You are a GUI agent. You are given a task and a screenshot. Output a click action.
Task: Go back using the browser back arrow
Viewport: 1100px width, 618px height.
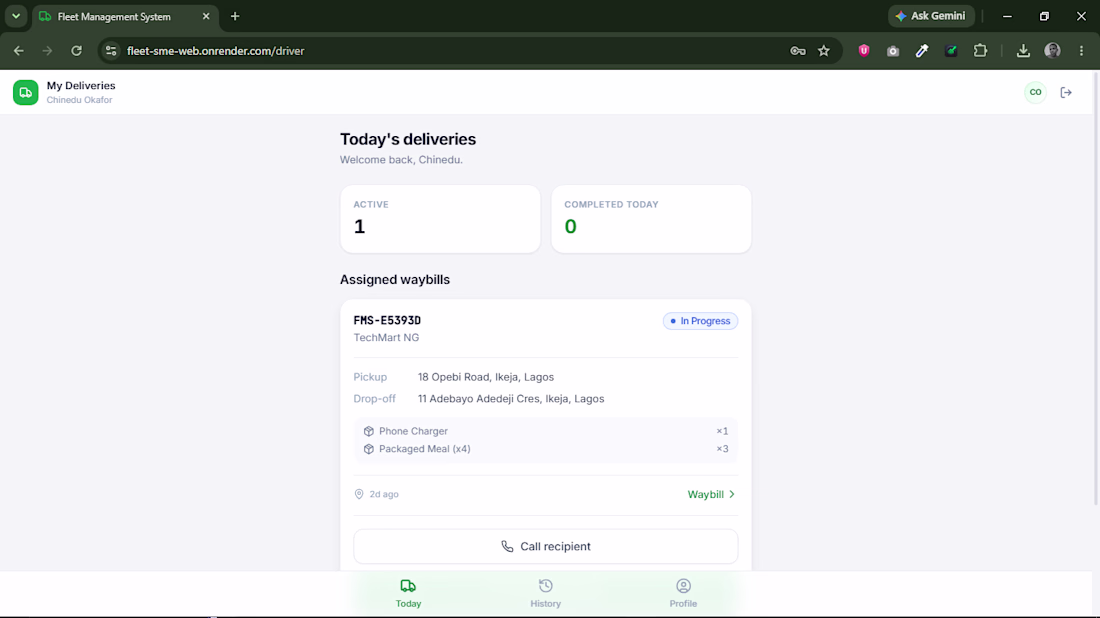[x=19, y=51]
